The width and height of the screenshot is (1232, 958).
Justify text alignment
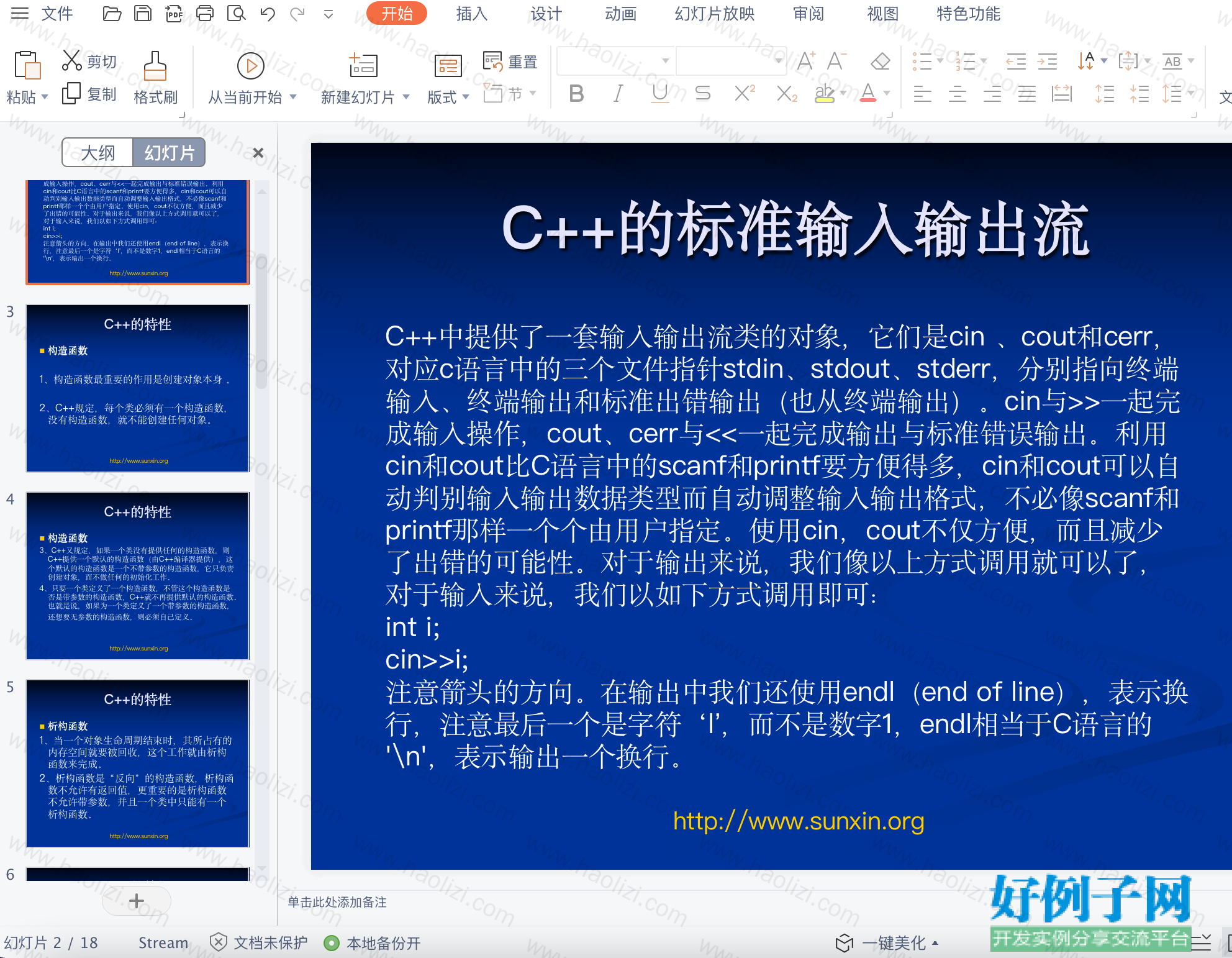(1026, 94)
